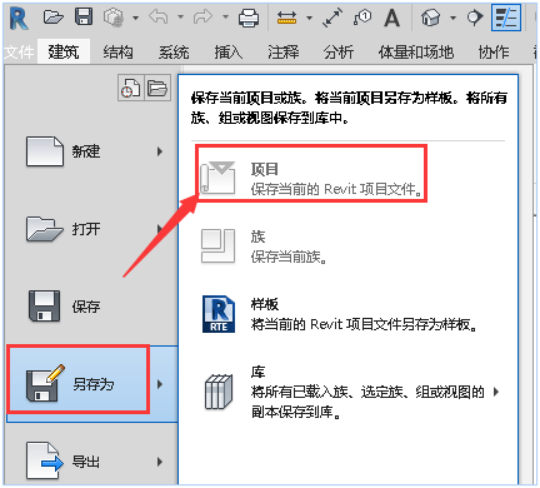This screenshot has width=540, height=488.
Task: Switch to the 结构 ribbon tab
Action: pyautogui.click(x=118, y=52)
